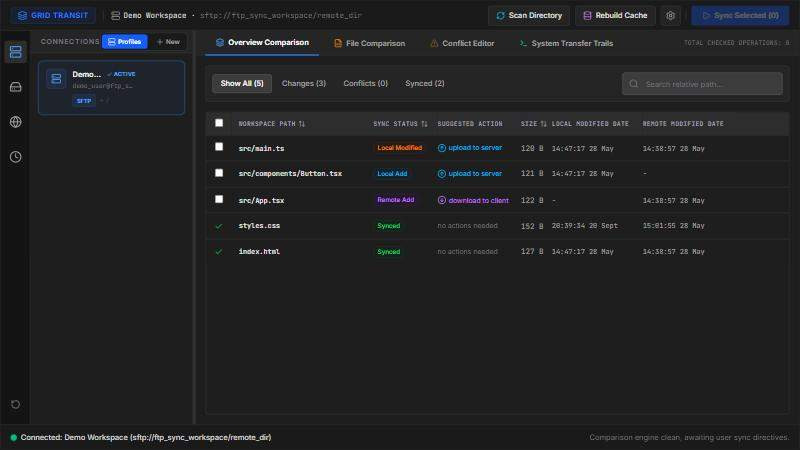Click the Remote Add status badge
This screenshot has width=800, height=450.
395,200
